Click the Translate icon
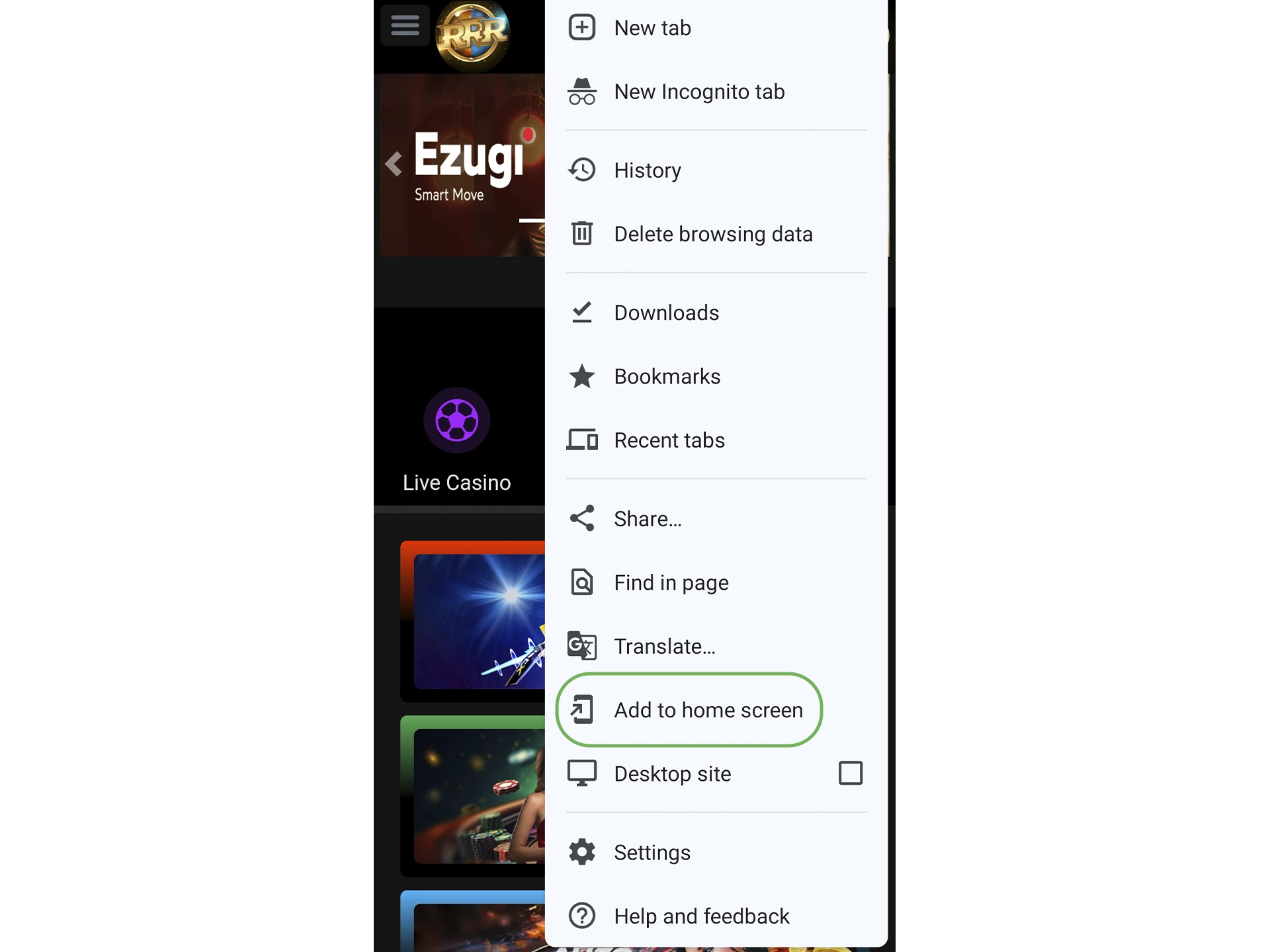Viewport: 1270px width, 952px height. 582,645
